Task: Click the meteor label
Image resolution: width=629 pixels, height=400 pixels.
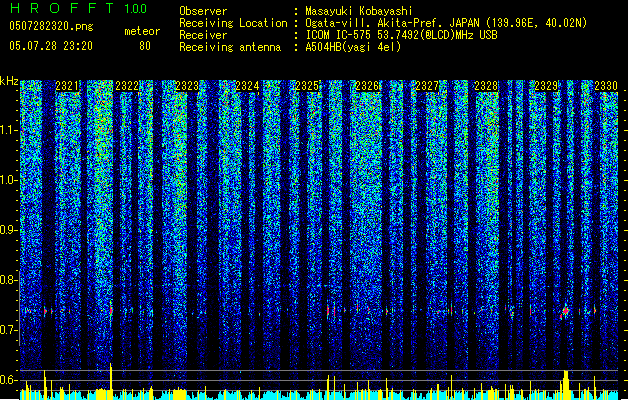Action: (x=142, y=31)
